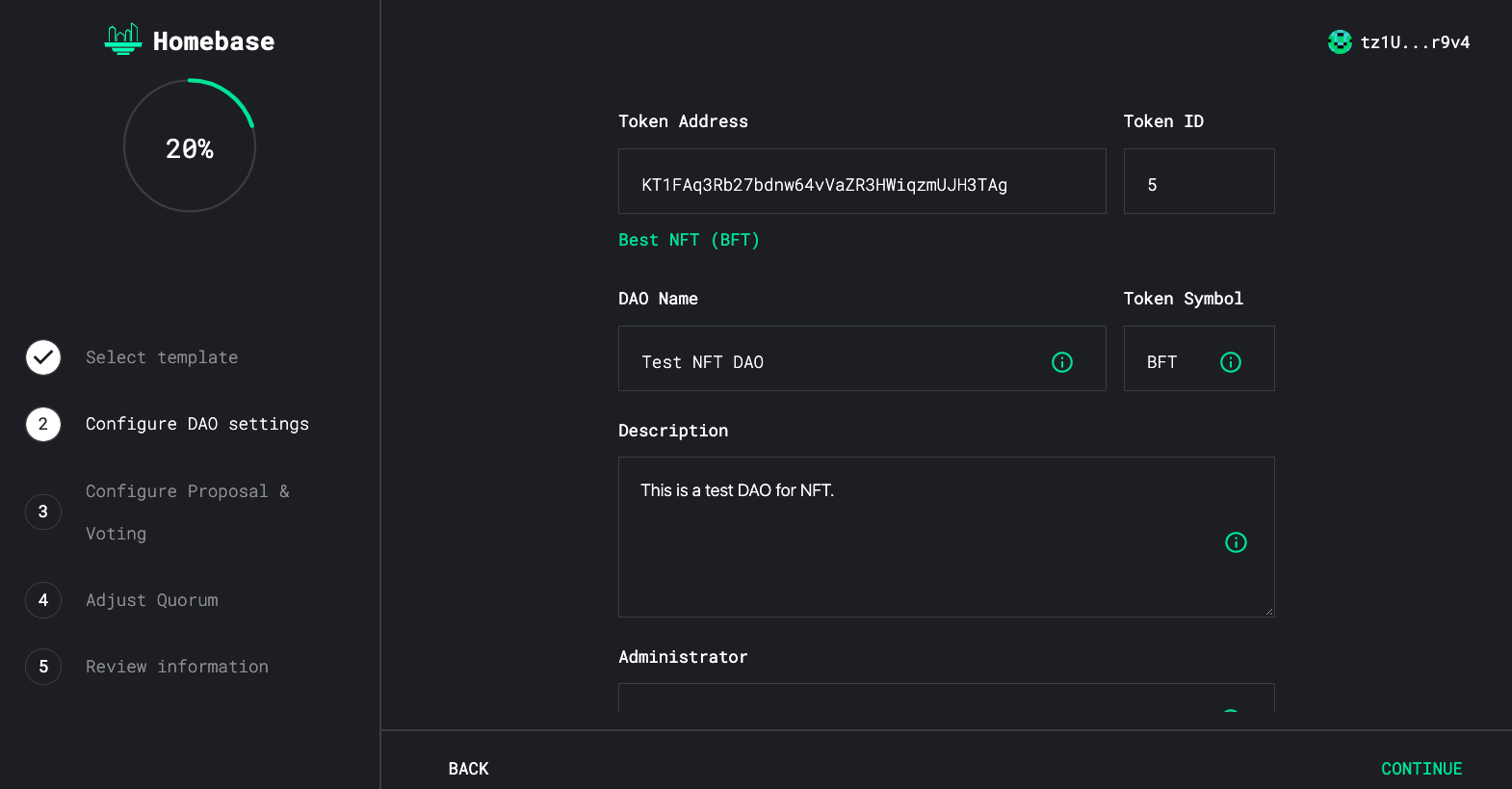
Task: Click info icon in Description box
Action: pos(1235,542)
